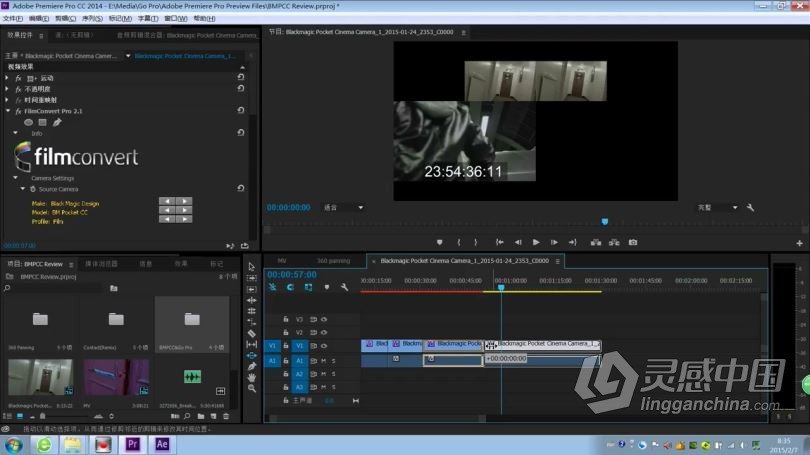
Task: Toggle lock on track A2
Action: click(286, 374)
